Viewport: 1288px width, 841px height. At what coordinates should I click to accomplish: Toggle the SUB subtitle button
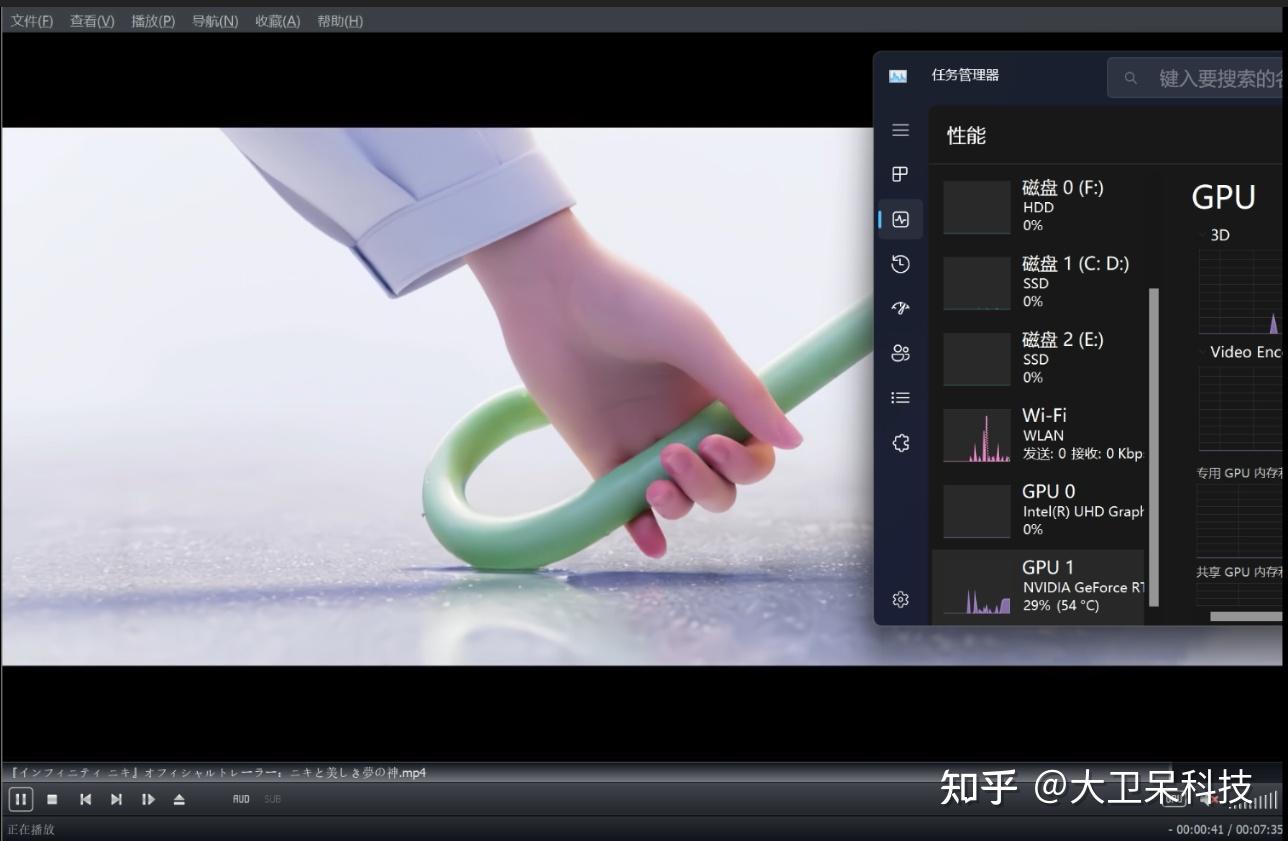[x=271, y=799]
